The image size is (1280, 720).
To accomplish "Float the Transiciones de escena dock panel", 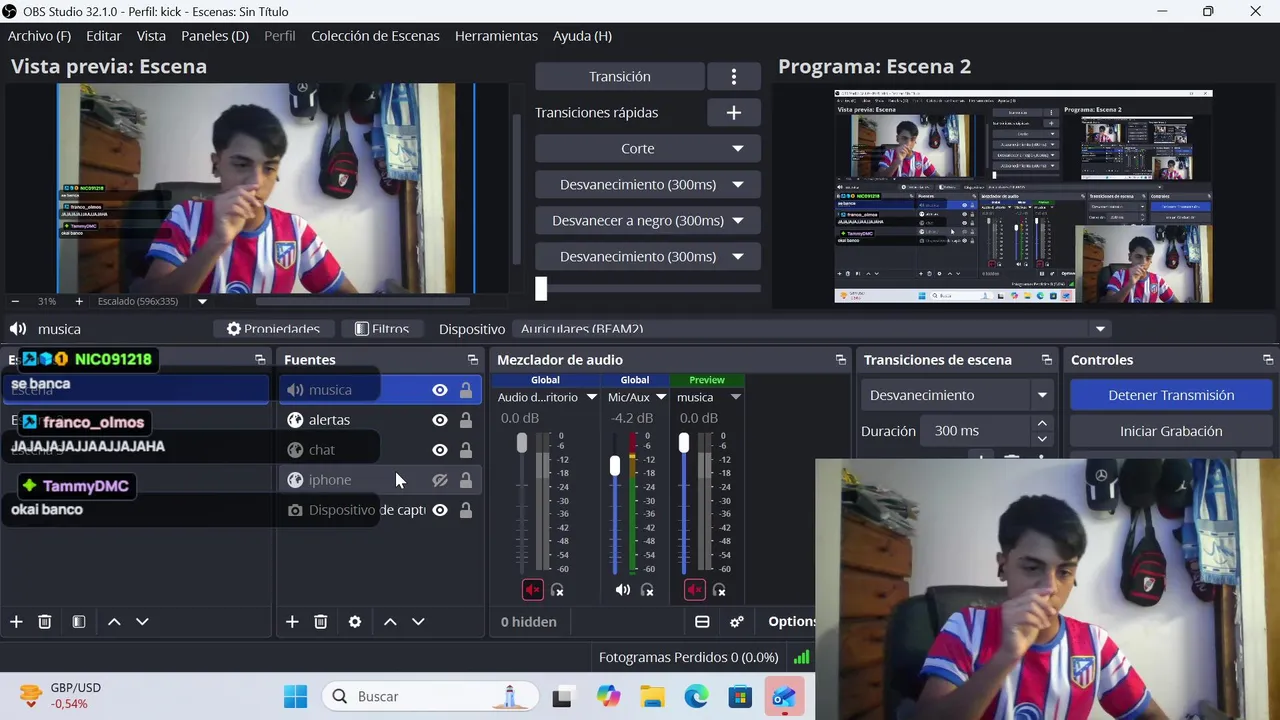I will (x=1047, y=360).
